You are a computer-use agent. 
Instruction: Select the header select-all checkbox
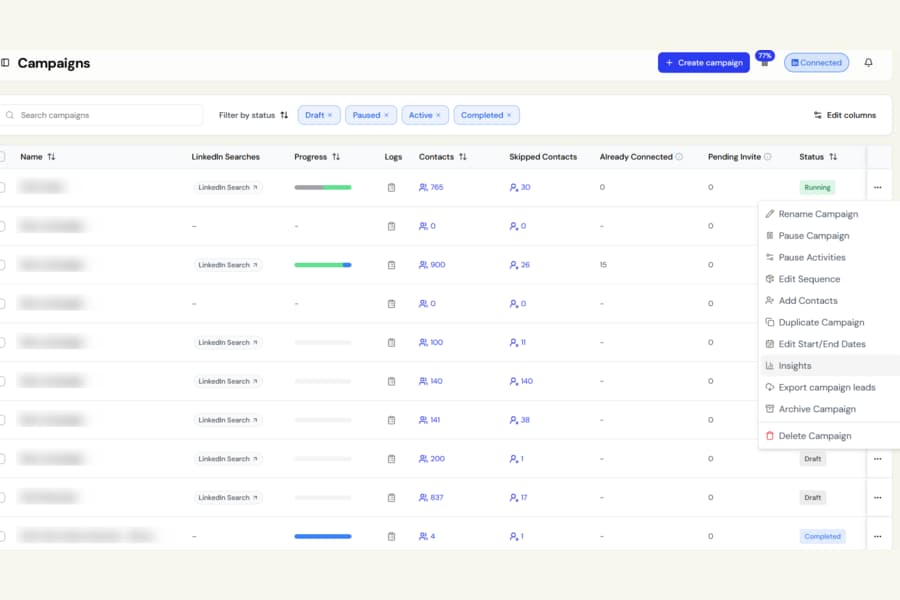2,156
